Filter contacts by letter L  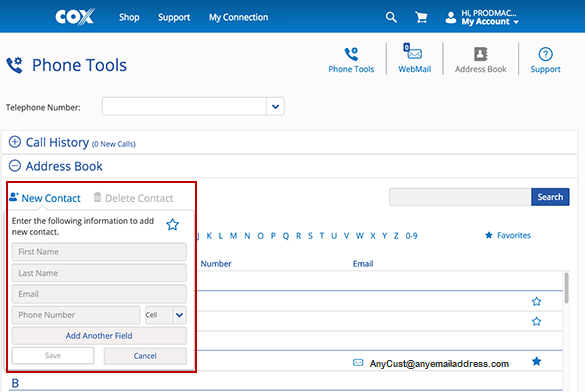[x=221, y=236]
